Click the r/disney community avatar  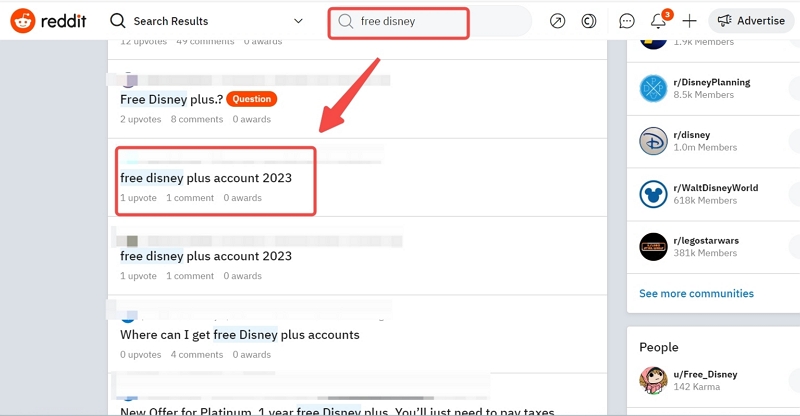click(x=653, y=141)
